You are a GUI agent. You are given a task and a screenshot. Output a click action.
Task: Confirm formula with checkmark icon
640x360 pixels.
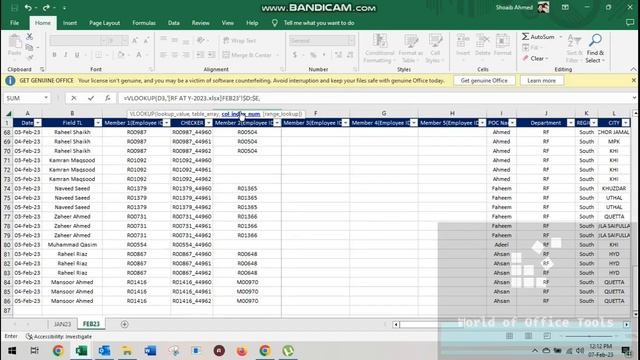pos(91,98)
